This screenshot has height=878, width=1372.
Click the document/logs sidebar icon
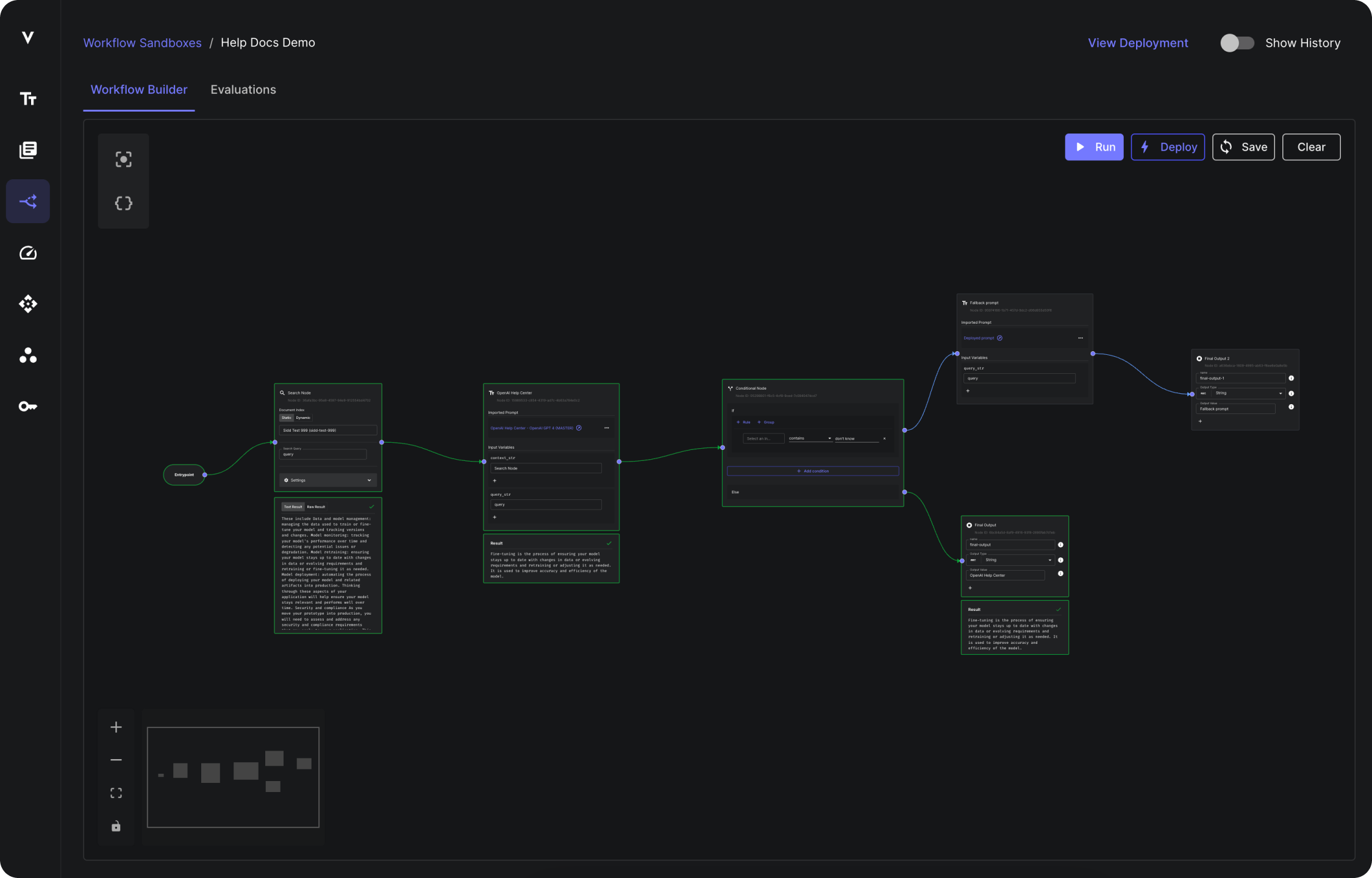pos(28,150)
